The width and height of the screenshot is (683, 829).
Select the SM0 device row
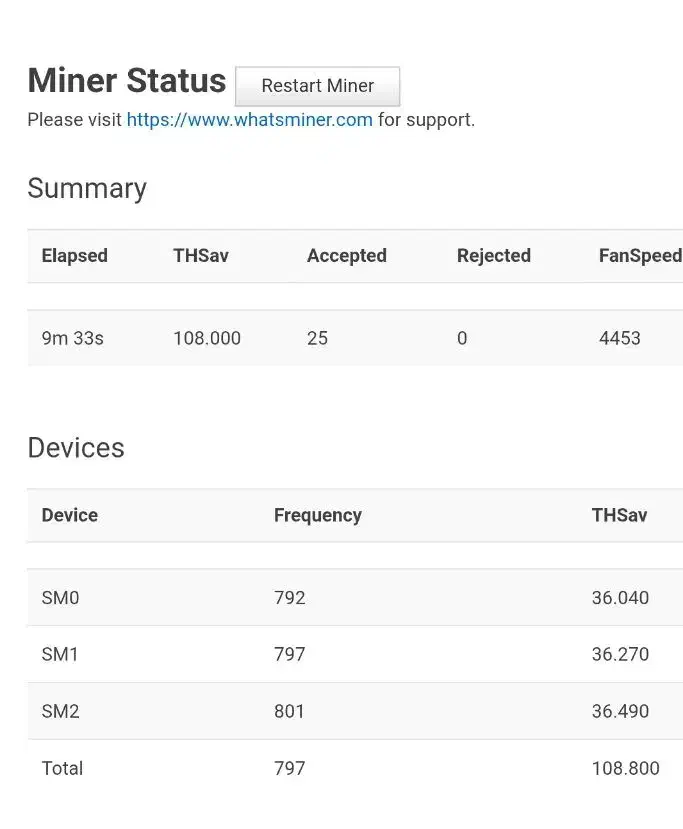coord(60,598)
